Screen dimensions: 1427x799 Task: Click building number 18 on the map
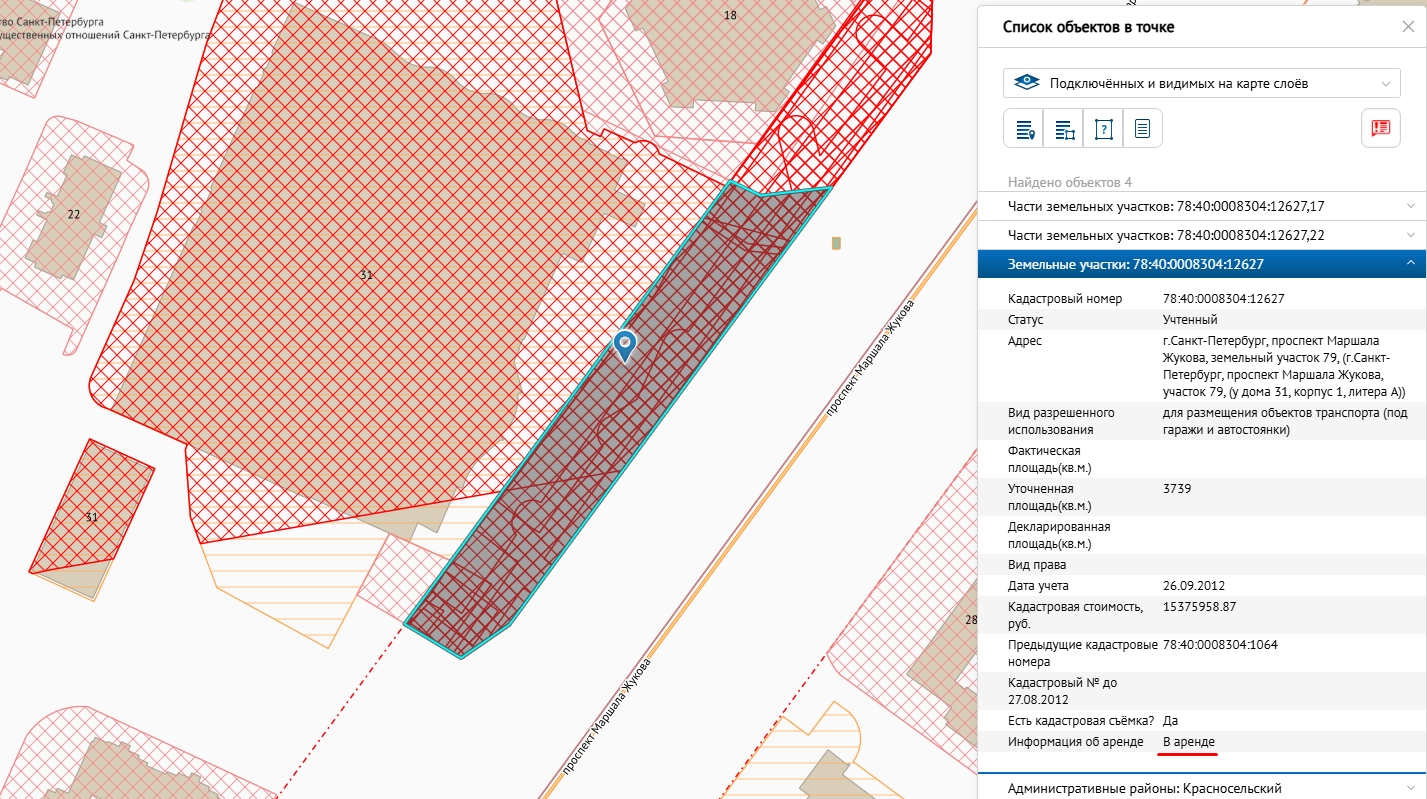(730, 15)
